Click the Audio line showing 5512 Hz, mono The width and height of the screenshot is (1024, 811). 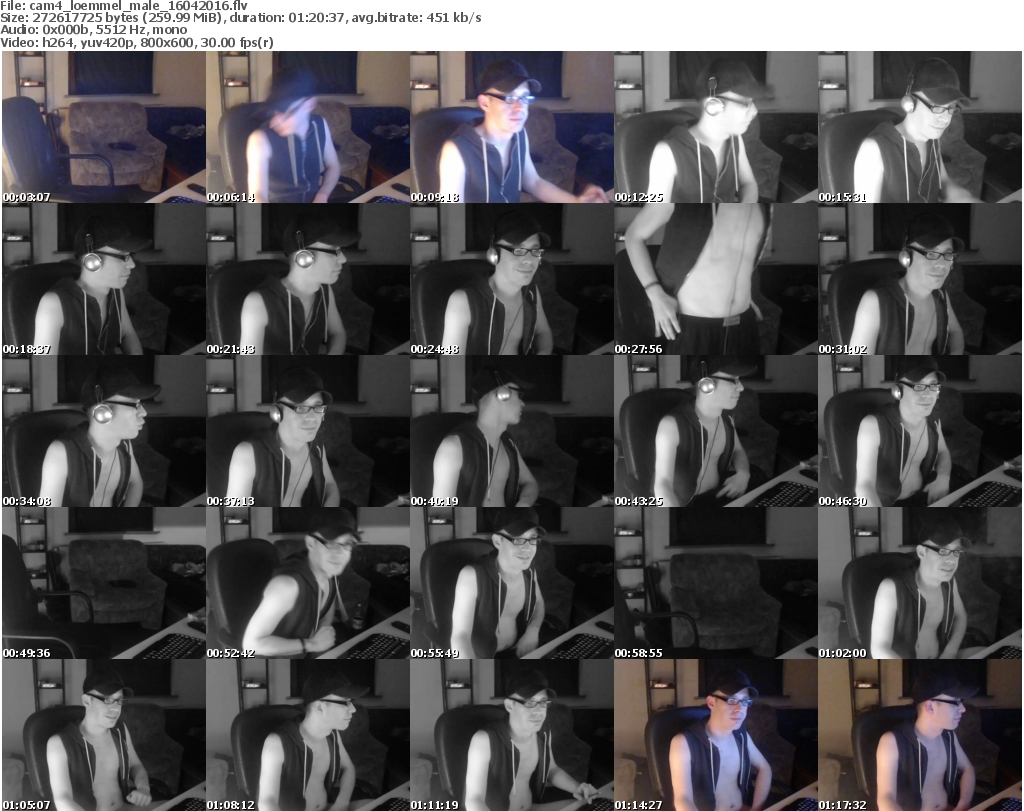93,30
